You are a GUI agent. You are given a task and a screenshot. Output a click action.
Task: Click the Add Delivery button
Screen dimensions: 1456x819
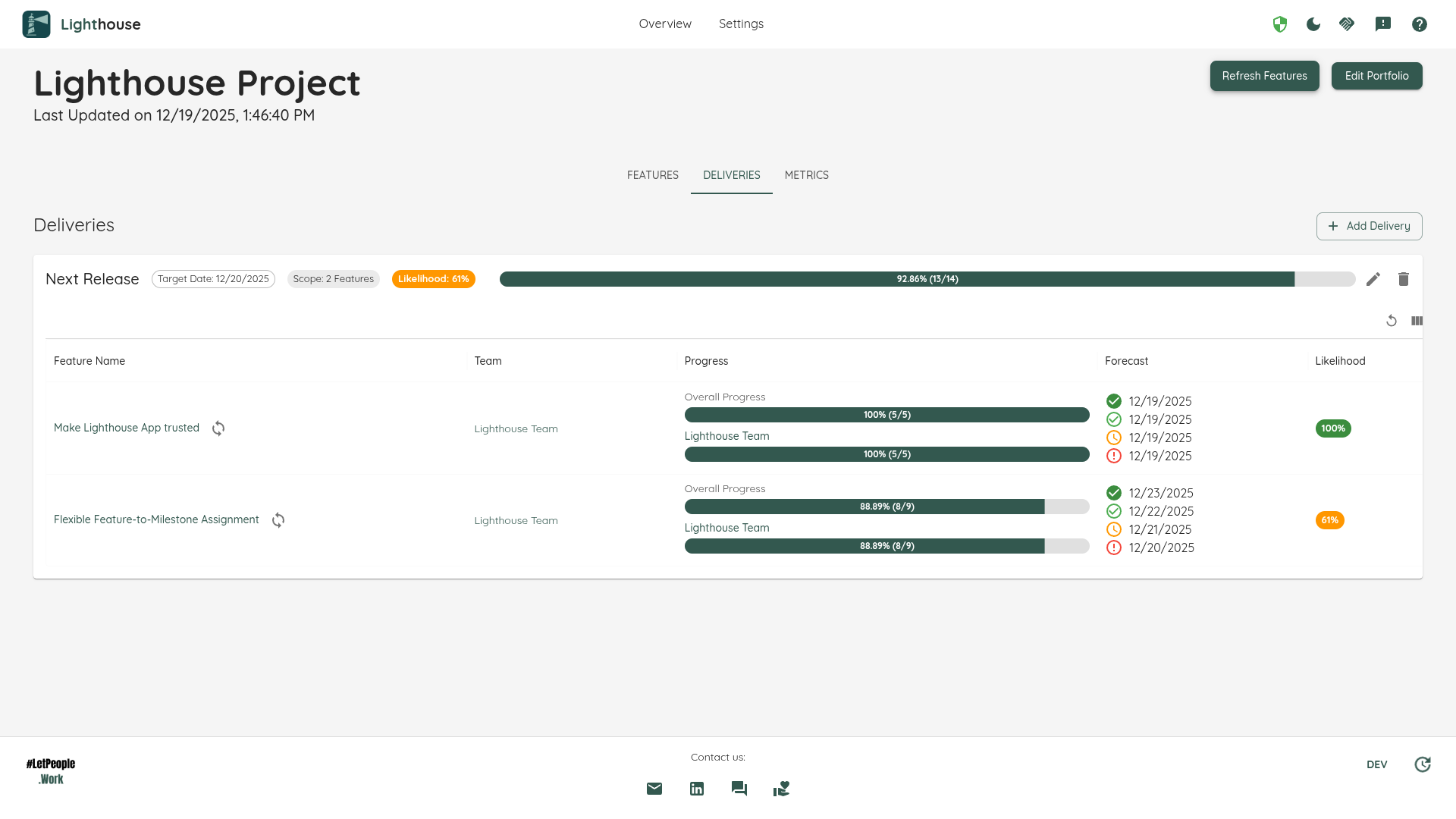tap(1369, 226)
